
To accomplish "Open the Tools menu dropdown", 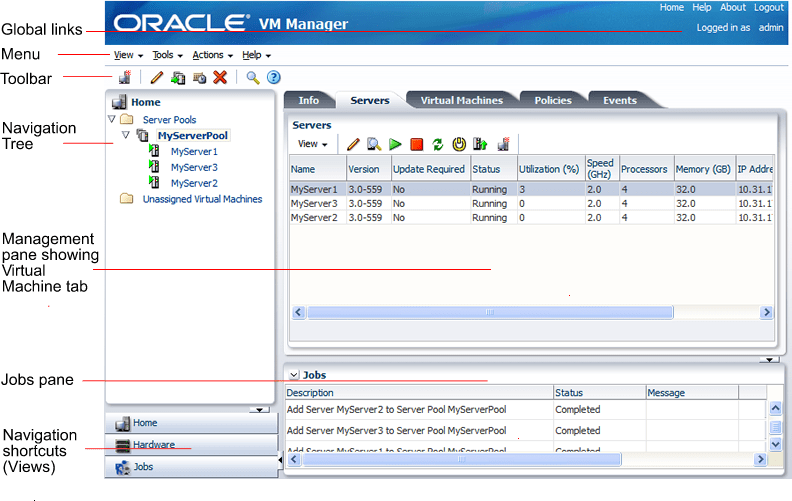I will [x=168, y=55].
